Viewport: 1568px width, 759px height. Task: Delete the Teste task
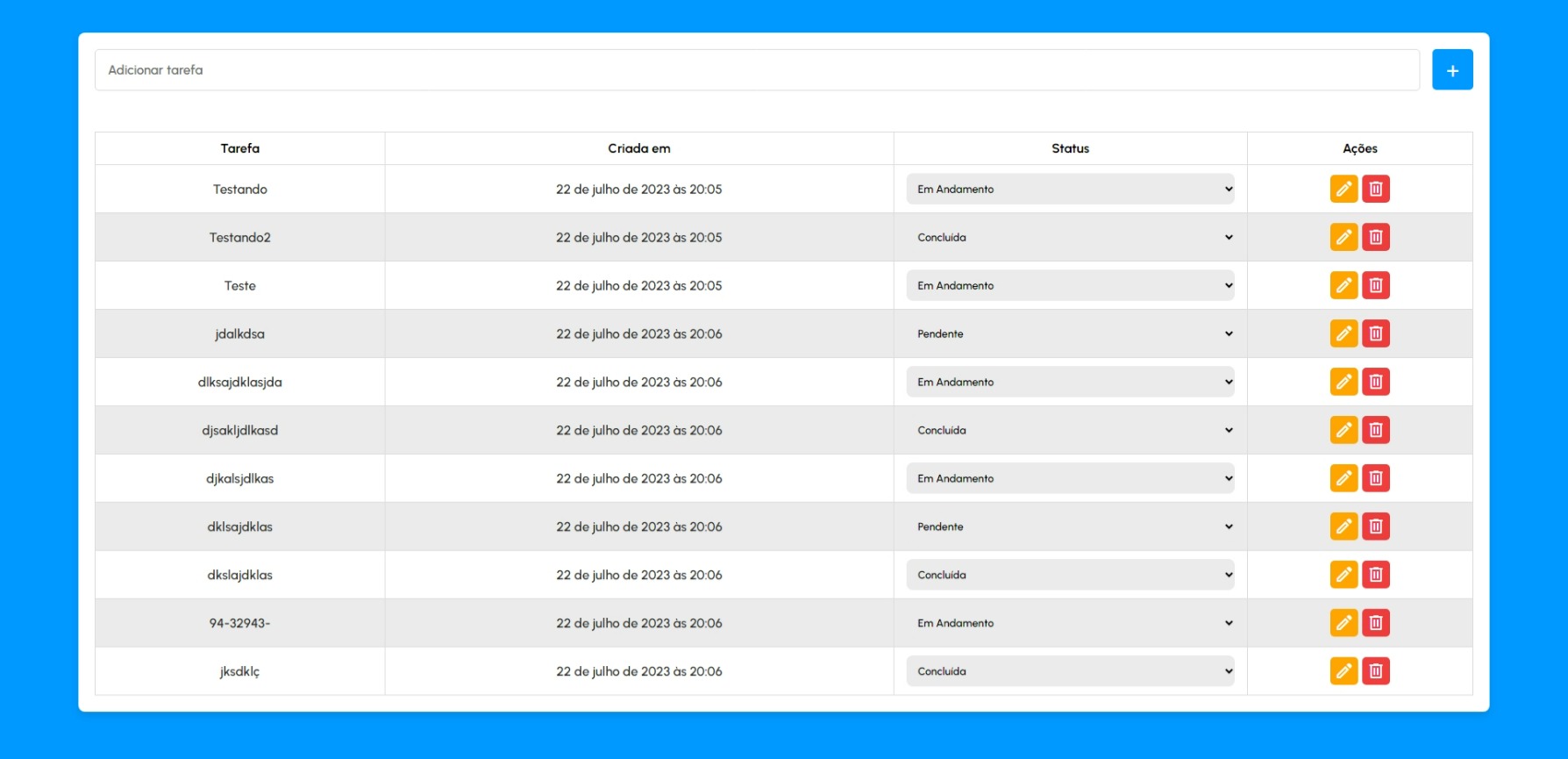[x=1376, y=285]
